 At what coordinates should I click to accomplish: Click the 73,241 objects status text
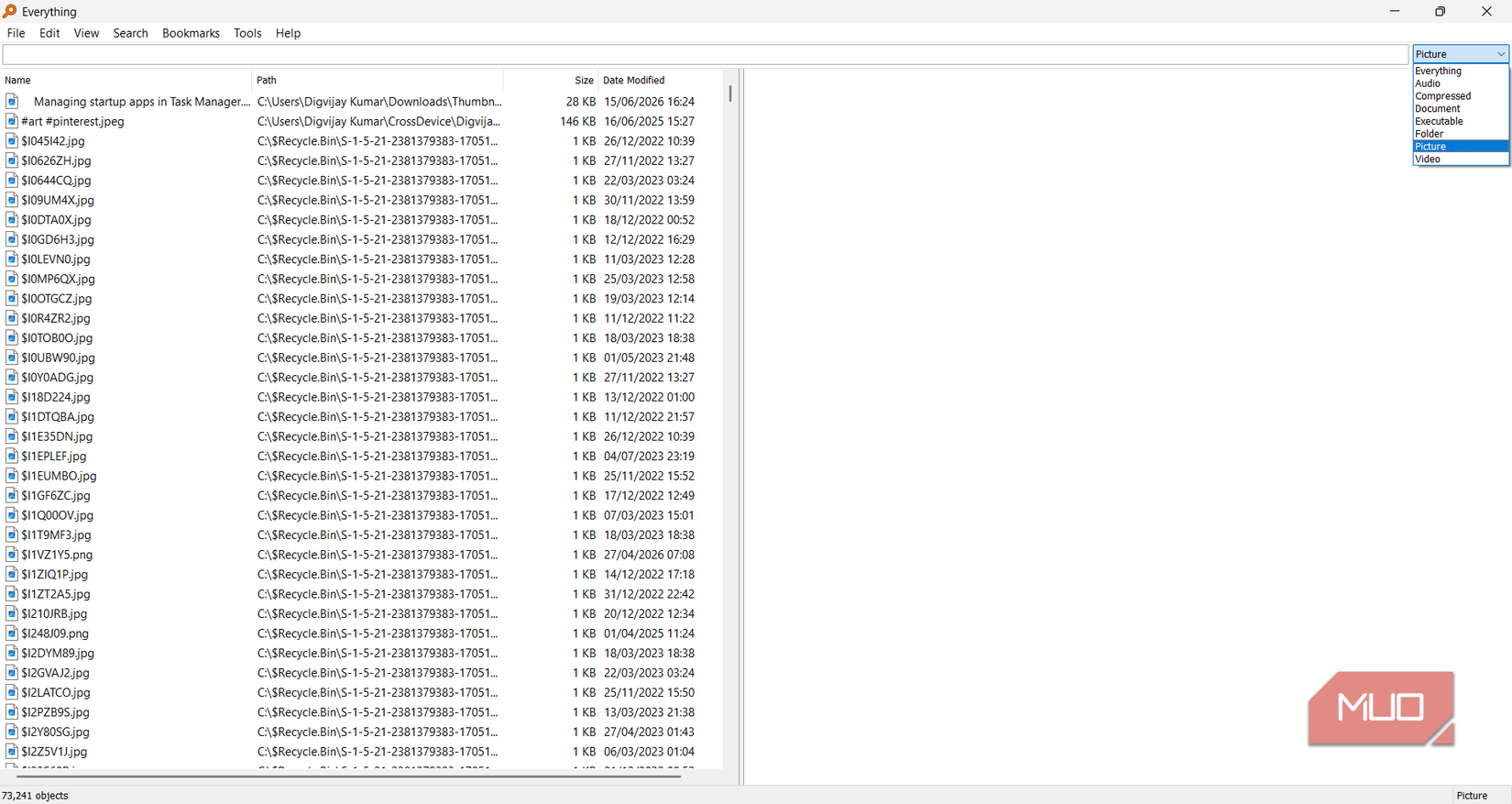35,796
